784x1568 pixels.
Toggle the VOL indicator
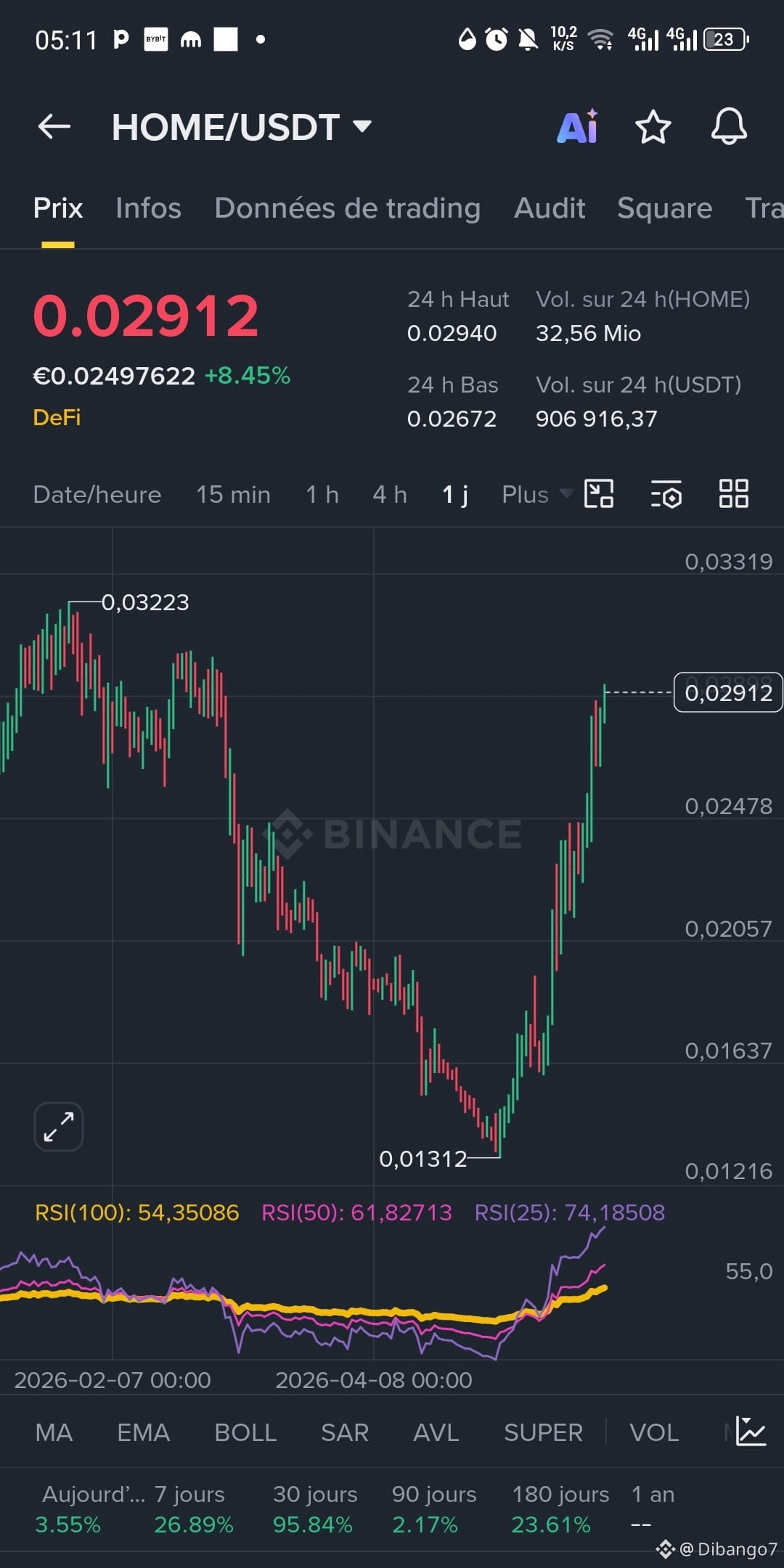point(654,1432)
